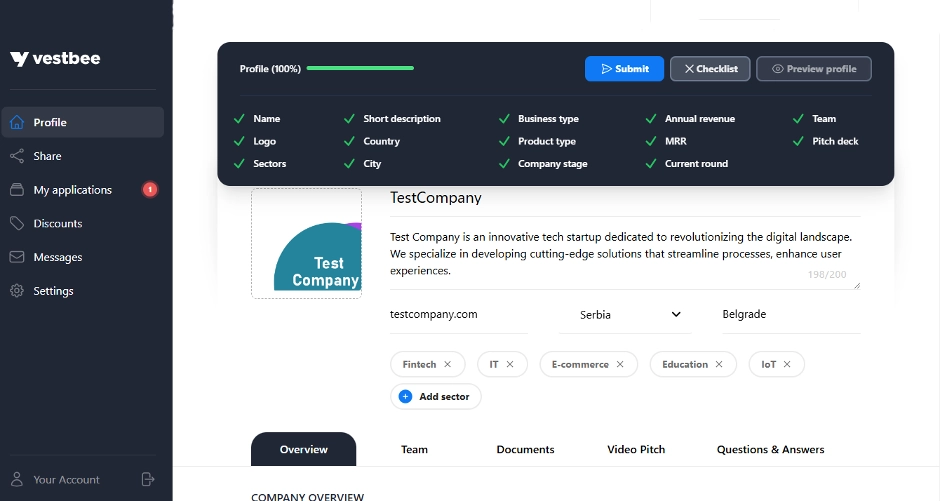Screen dimensions: 941x502
Task: Remove the IoT sector tag
Action: click(x=787, y=364)
